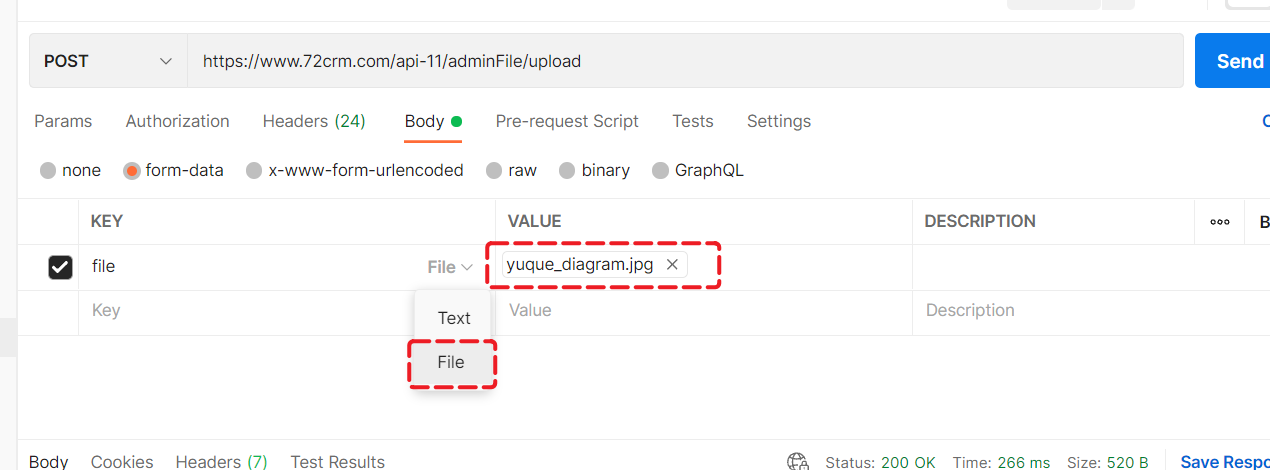The height and width of the screenshot is (470, 1270).
Task: Select the raw body option
Action: click(x=493, y=171)
